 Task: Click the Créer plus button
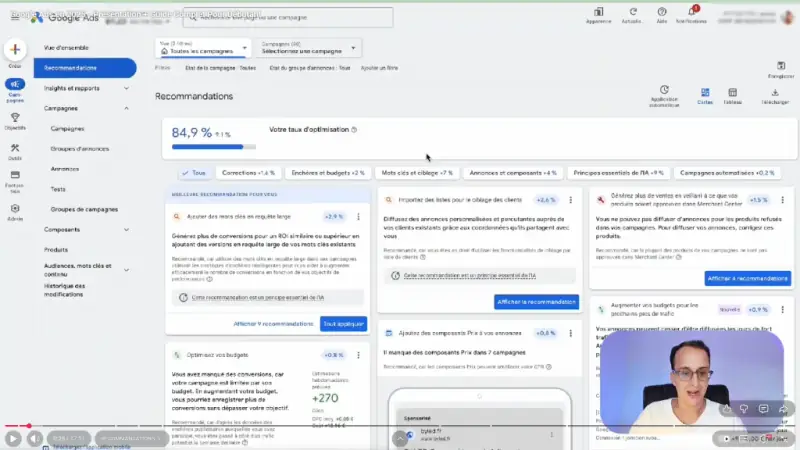[15, 50]
